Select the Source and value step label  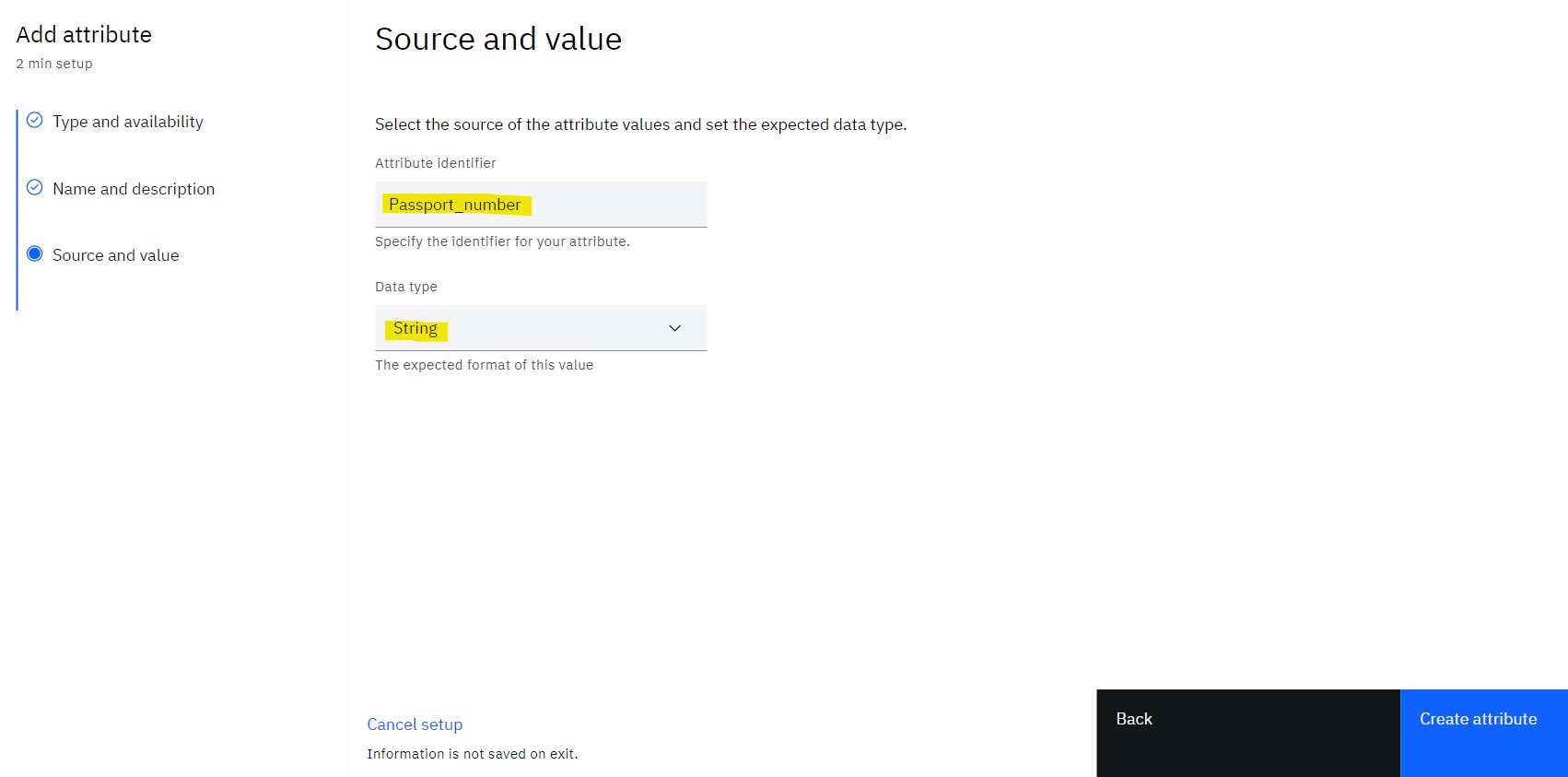(116, 255)
